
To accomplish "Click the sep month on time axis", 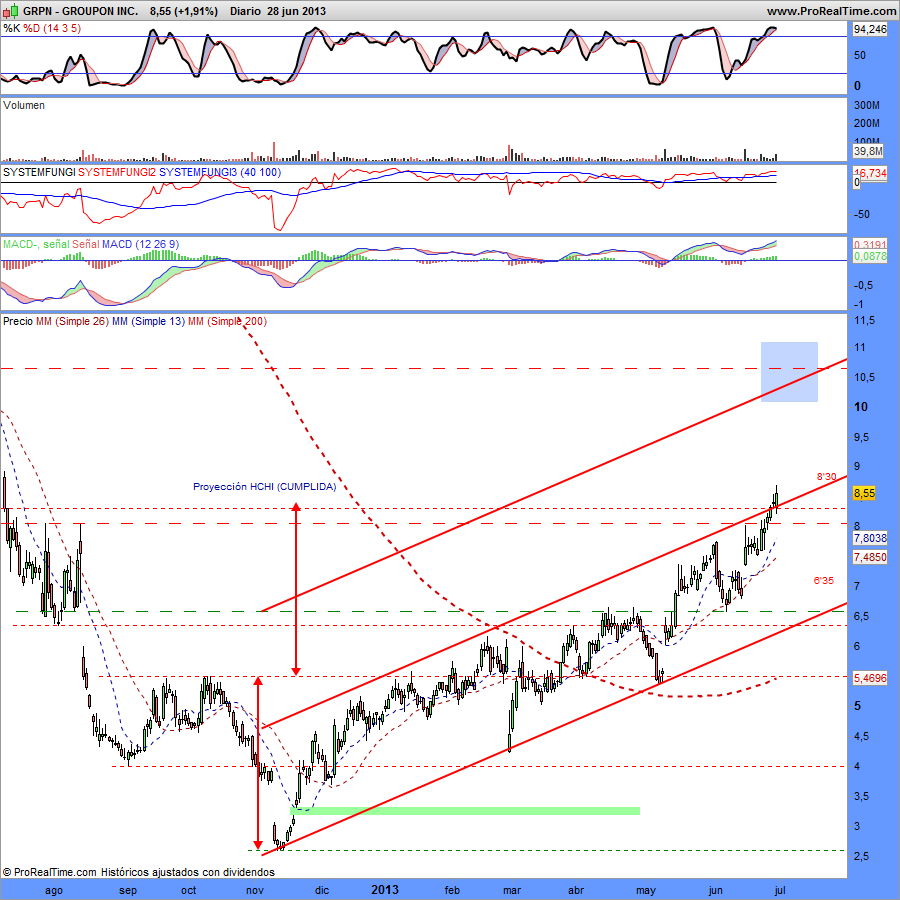I will click(127, 891).
